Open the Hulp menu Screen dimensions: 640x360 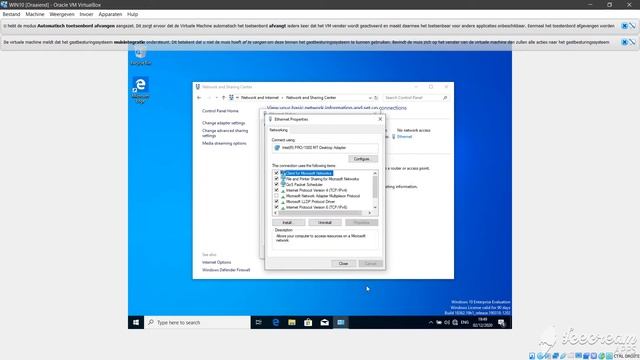(133, 14)
